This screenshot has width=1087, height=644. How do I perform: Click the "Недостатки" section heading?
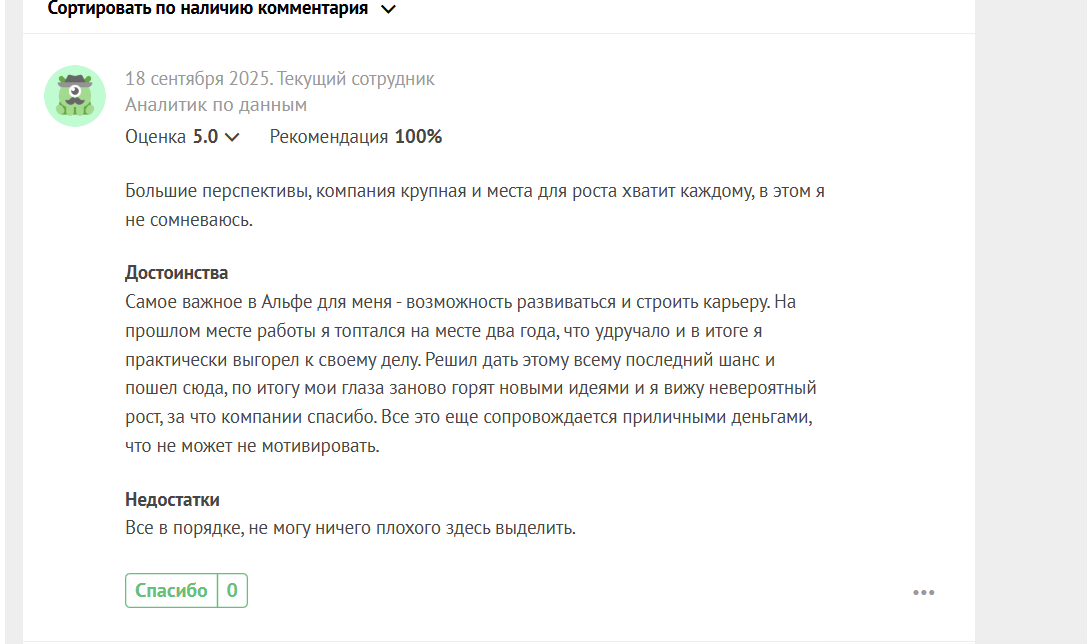point(172,500)
